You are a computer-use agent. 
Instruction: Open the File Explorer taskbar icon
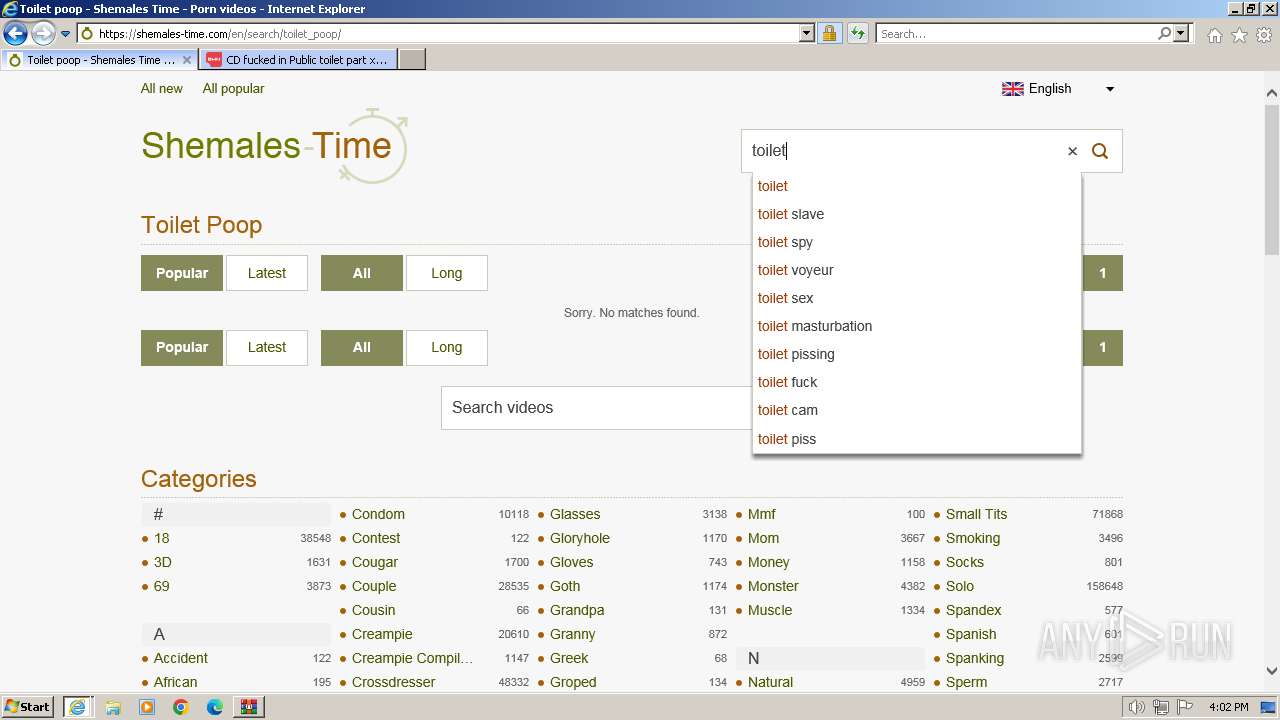(x=113, y=707)
